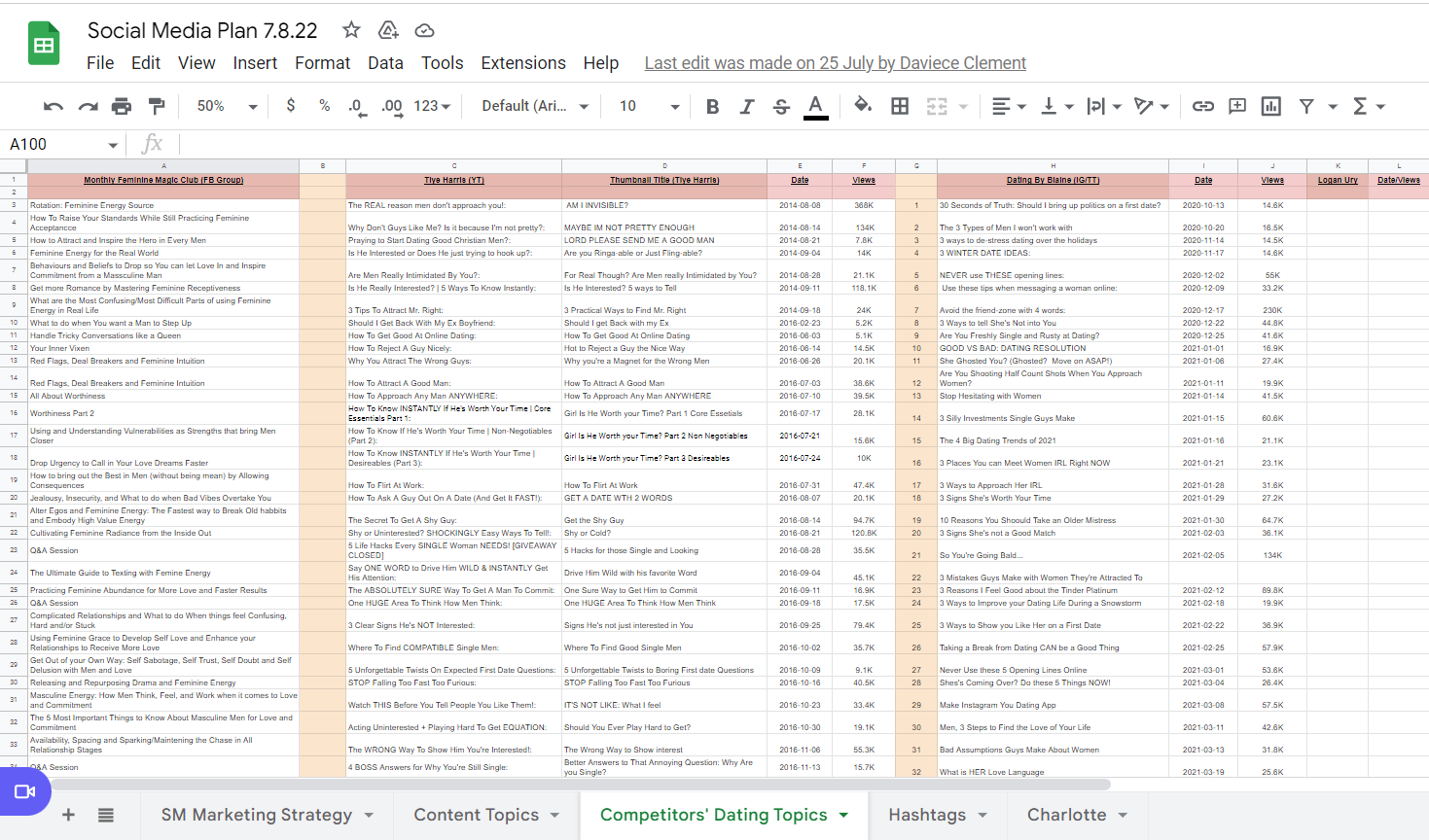
Task: Open the all sheets list icon
Action: tap(106, 815)
